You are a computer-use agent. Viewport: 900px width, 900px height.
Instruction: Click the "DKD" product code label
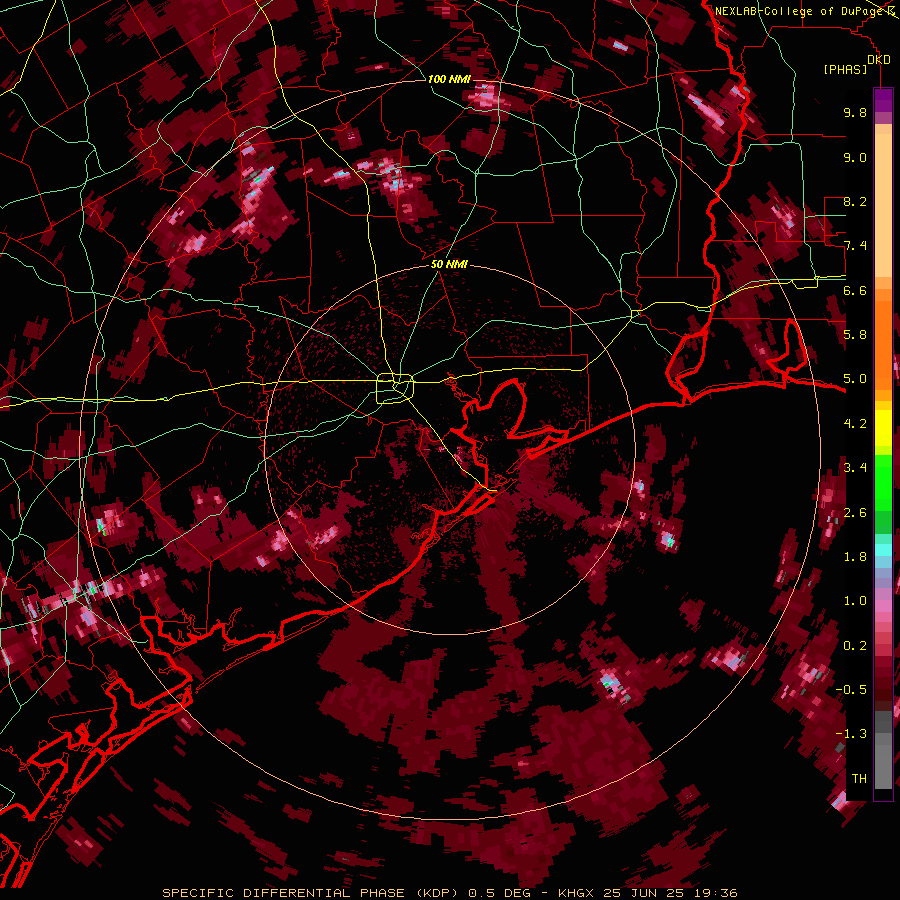point(878,60)
